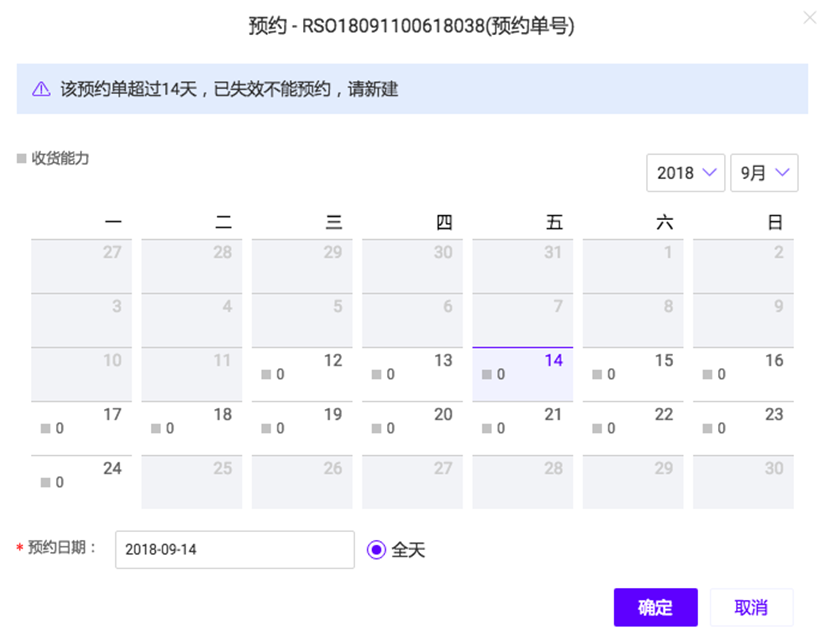Select September 14 in calendar
Screen dimensions: 825x641
(x=522, y=374)
